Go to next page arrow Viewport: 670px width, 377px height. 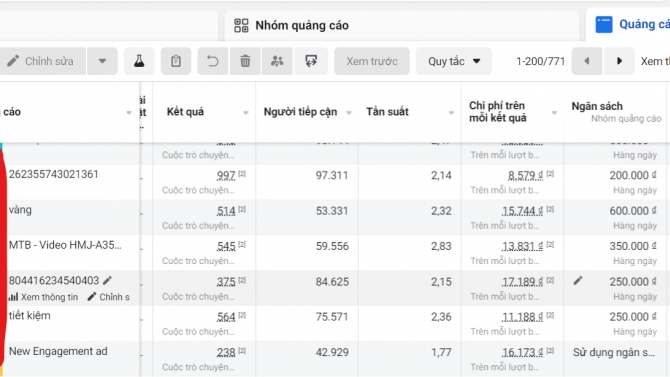click(619, 61)
